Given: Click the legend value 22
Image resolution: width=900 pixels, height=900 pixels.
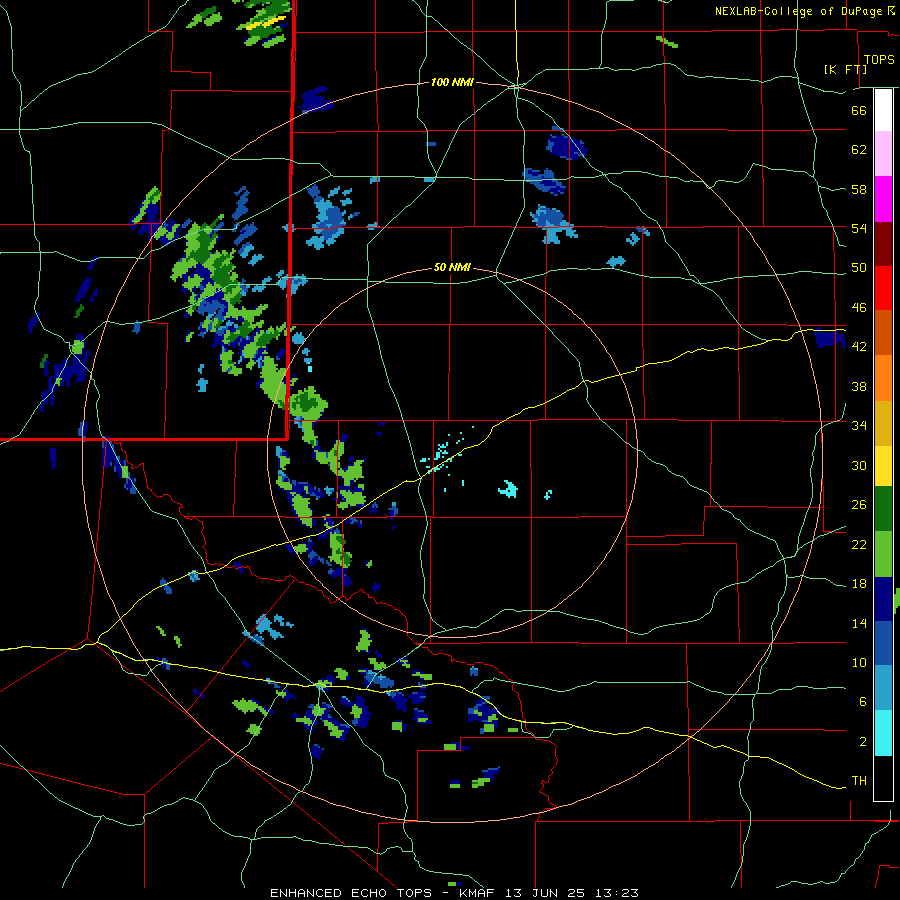Looking at the screenshot, I should [x=859, y=545].
